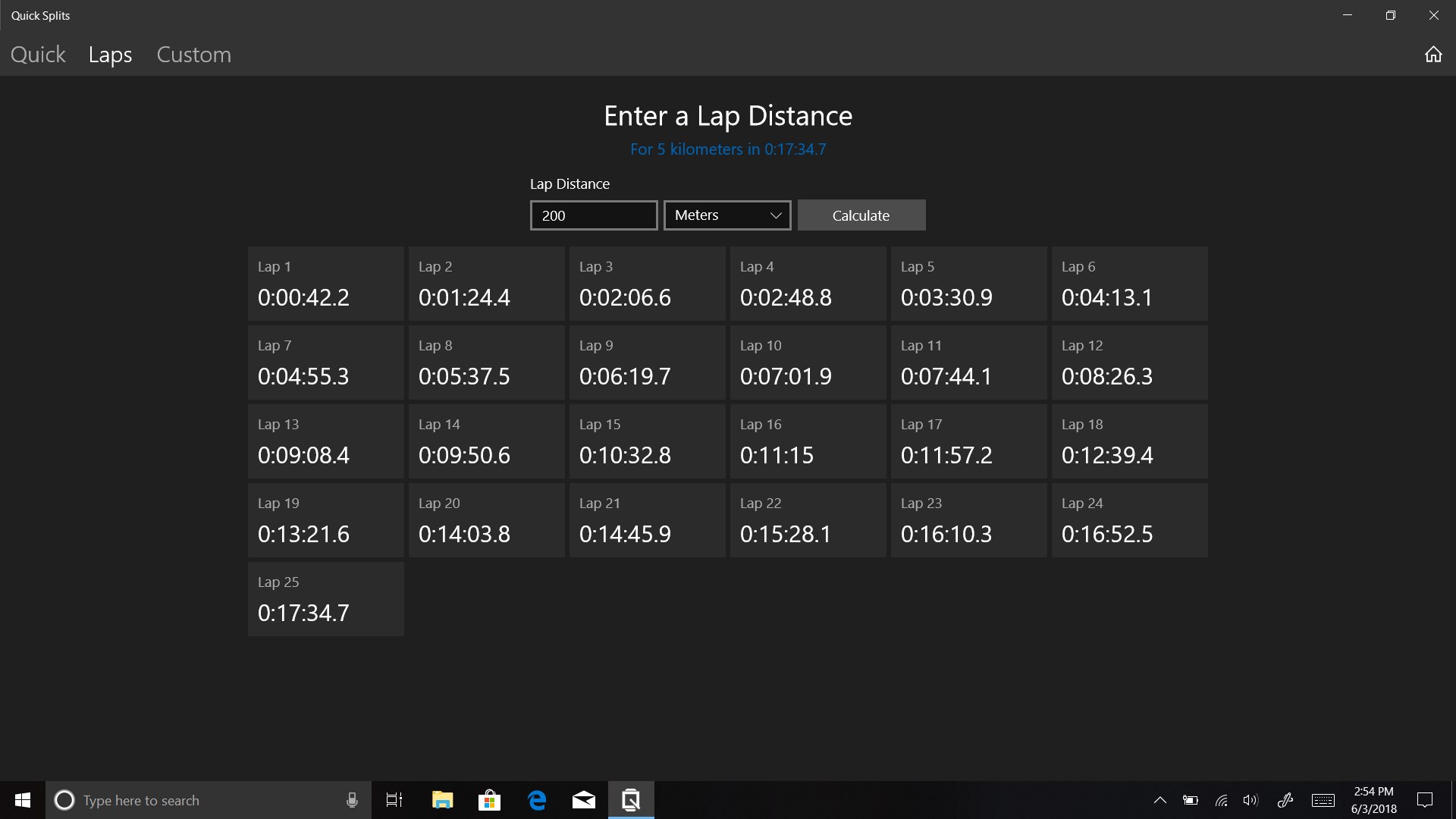Click the Cortana microphone icon
This screenshot has height=819, width=1456.
[352, 800]
